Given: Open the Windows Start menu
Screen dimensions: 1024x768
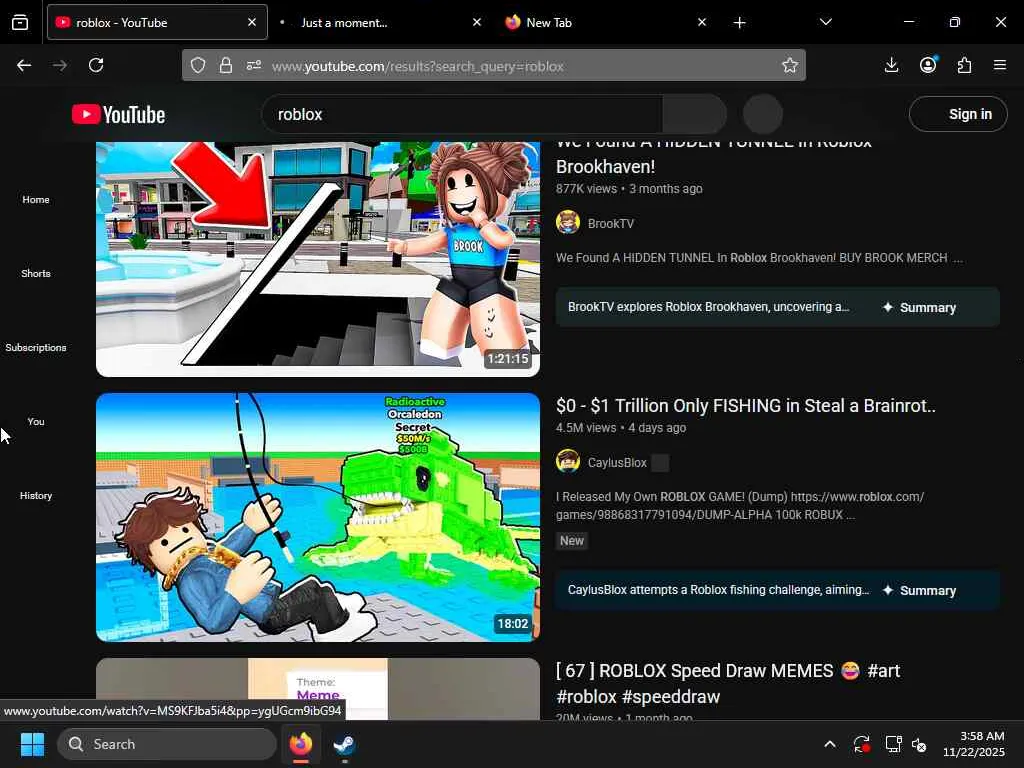Looking at the screenshot, I should coord(32,744).
